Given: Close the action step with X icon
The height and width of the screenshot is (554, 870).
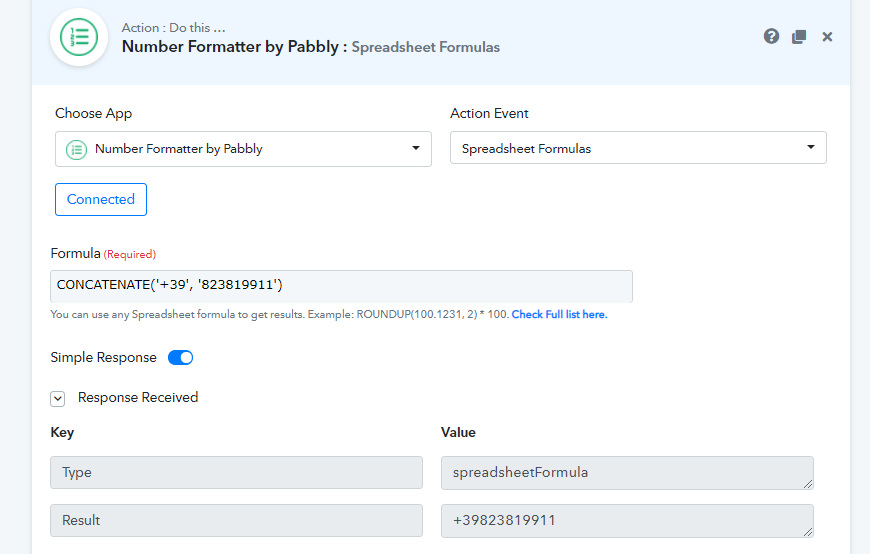Looking at the screenshot, I should point(827,36).
